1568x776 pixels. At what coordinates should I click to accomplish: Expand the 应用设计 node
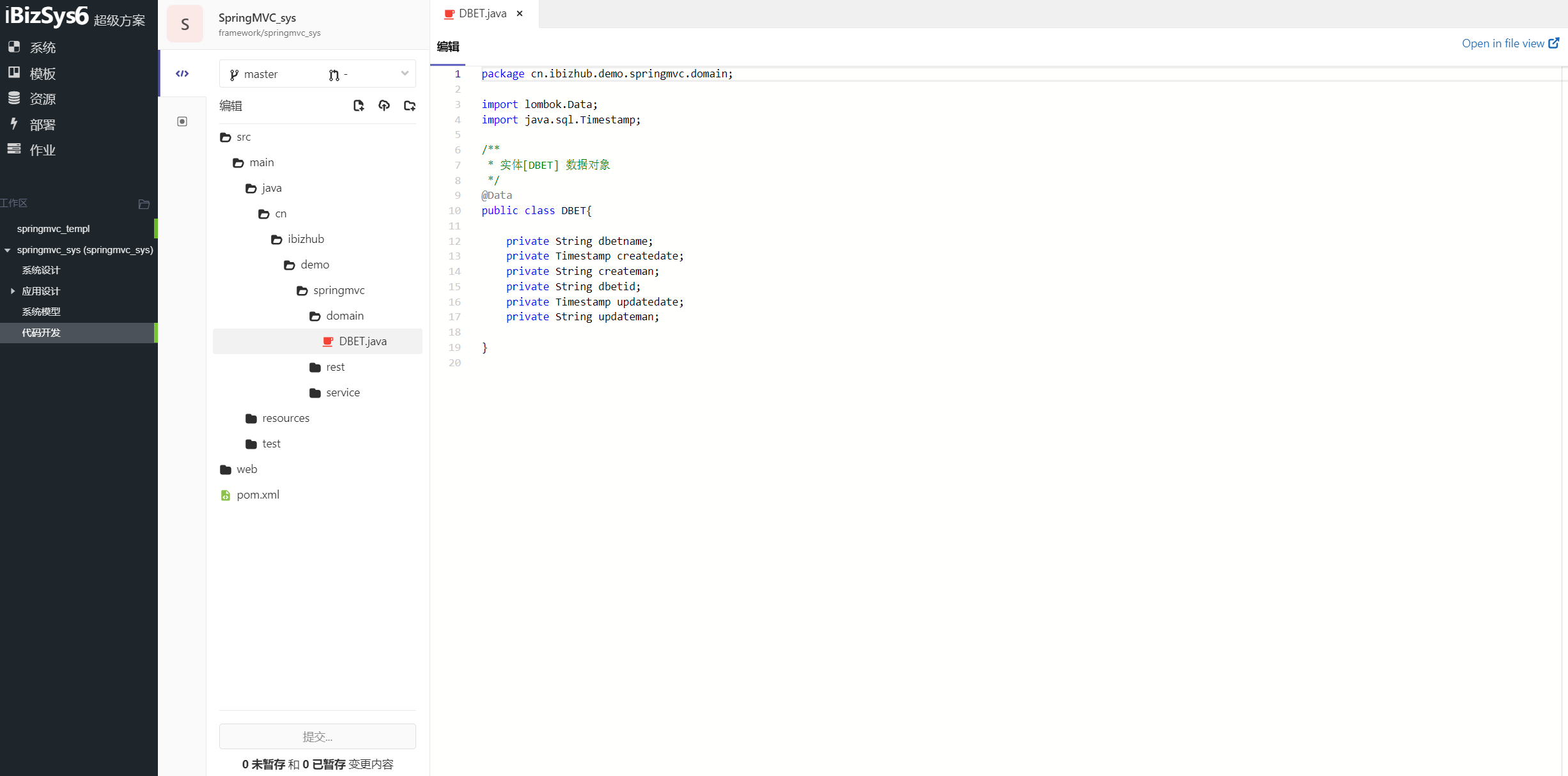point(12,291)
